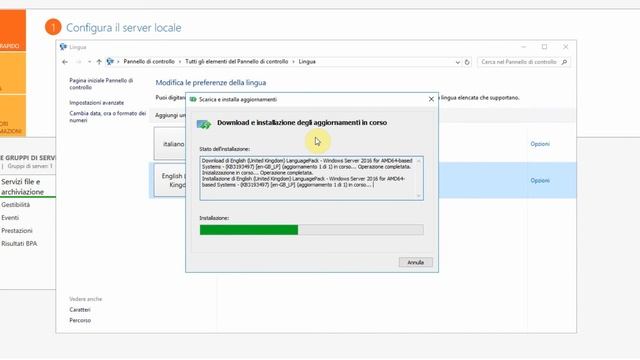640x360 pixels.
Task: Click the Lingua breadcrumb in the address bar
Action: pyautogui.click(x=307, y=62)
